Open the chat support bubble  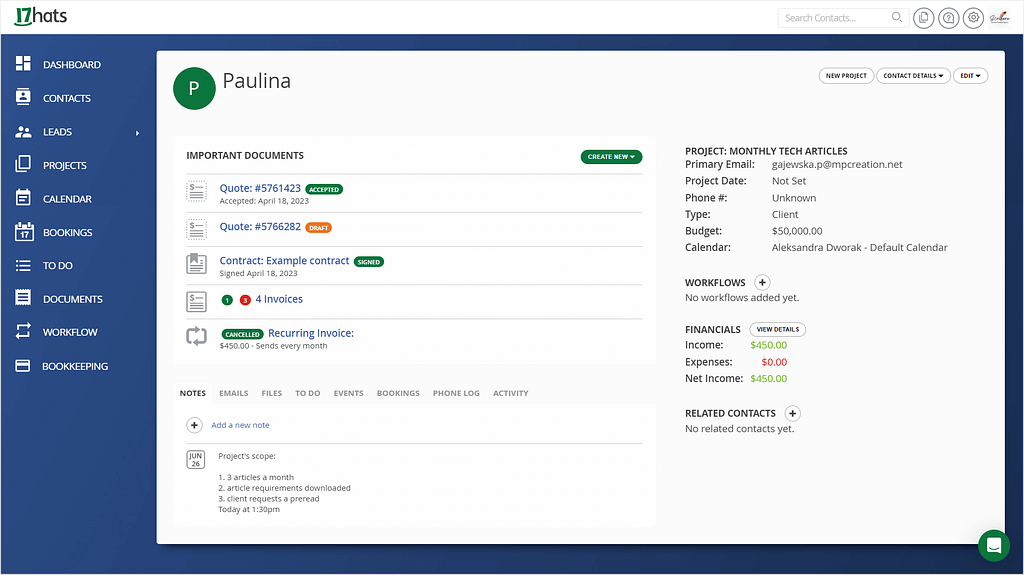tap(993, 545)
